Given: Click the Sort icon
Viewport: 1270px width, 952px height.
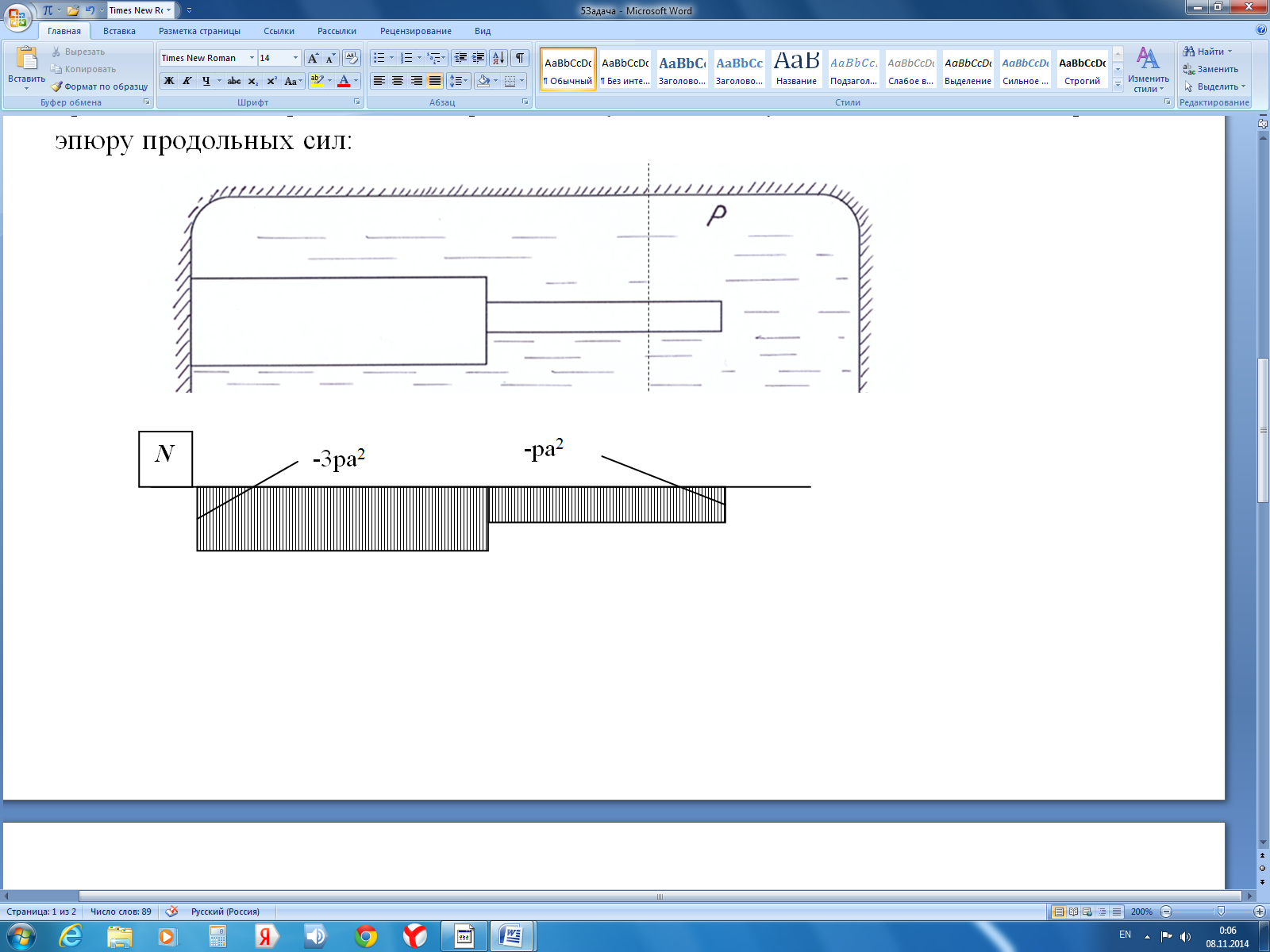Looking at the screenshot, I should (x=498, y=58).
